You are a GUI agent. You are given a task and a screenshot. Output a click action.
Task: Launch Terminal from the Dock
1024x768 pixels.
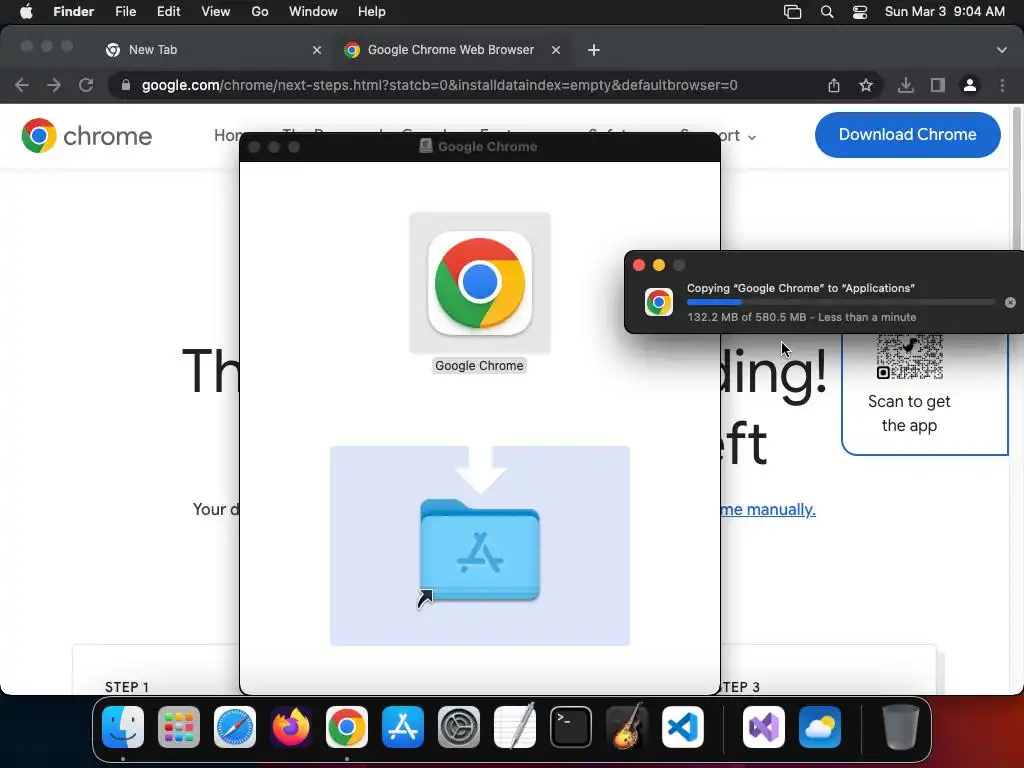[571, 727]
